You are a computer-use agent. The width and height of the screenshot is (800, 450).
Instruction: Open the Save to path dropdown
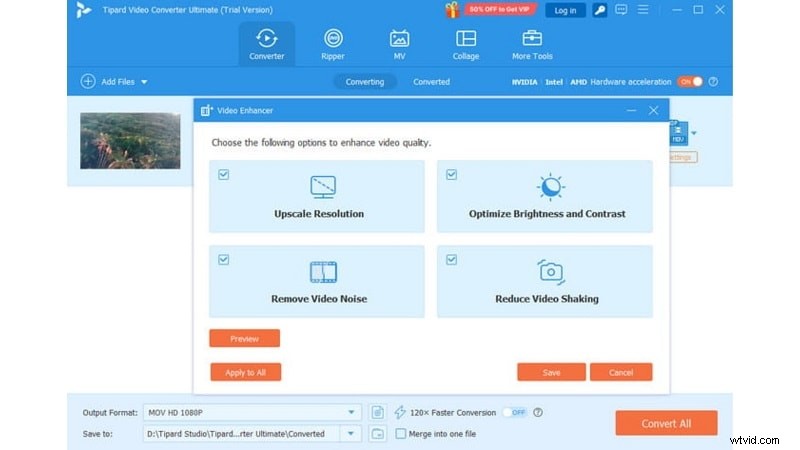pos(351,433)
